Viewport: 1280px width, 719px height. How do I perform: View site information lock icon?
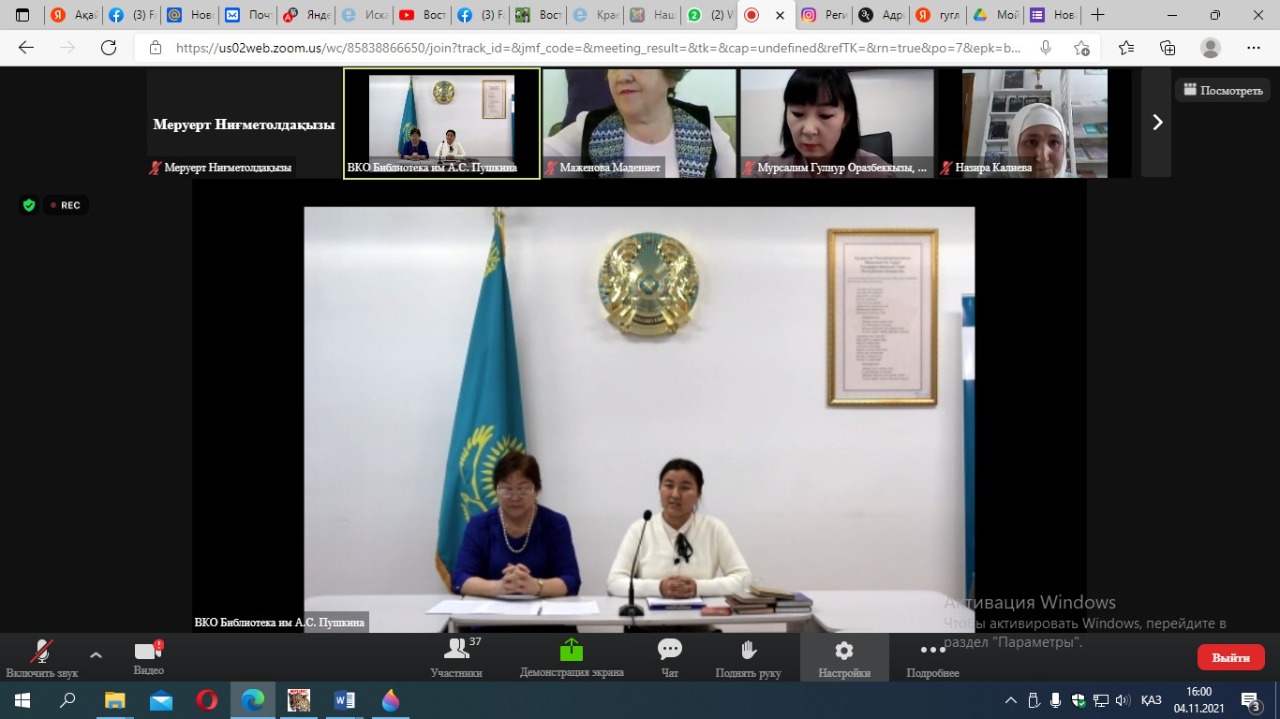[x=155, y=47]
